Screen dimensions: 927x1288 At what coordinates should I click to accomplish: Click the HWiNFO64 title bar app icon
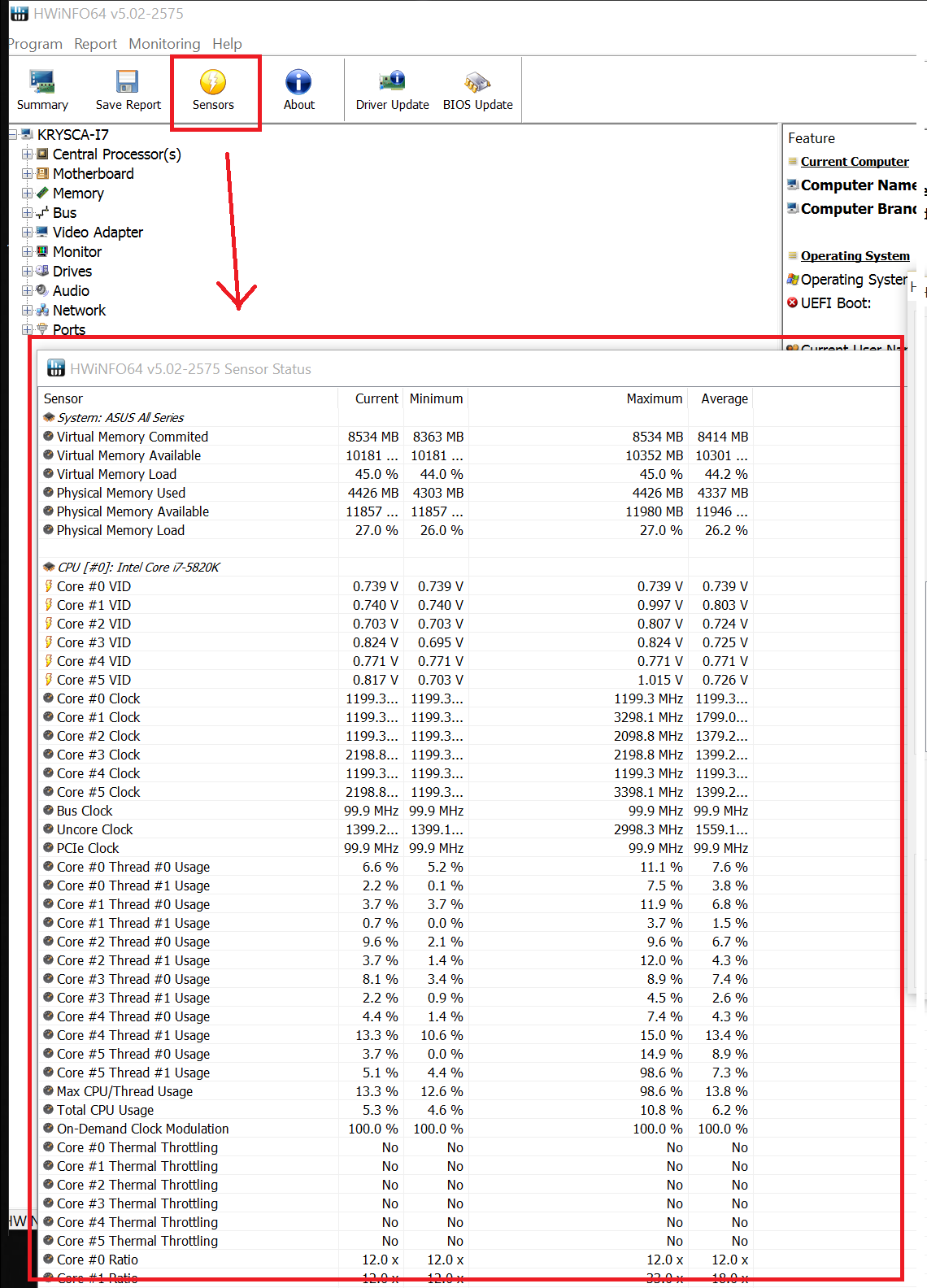point(19,14)
